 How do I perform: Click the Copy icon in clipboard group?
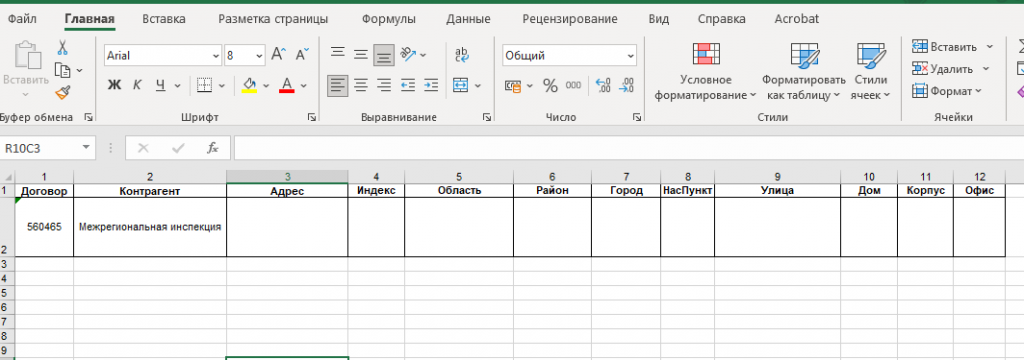[63, 69]
